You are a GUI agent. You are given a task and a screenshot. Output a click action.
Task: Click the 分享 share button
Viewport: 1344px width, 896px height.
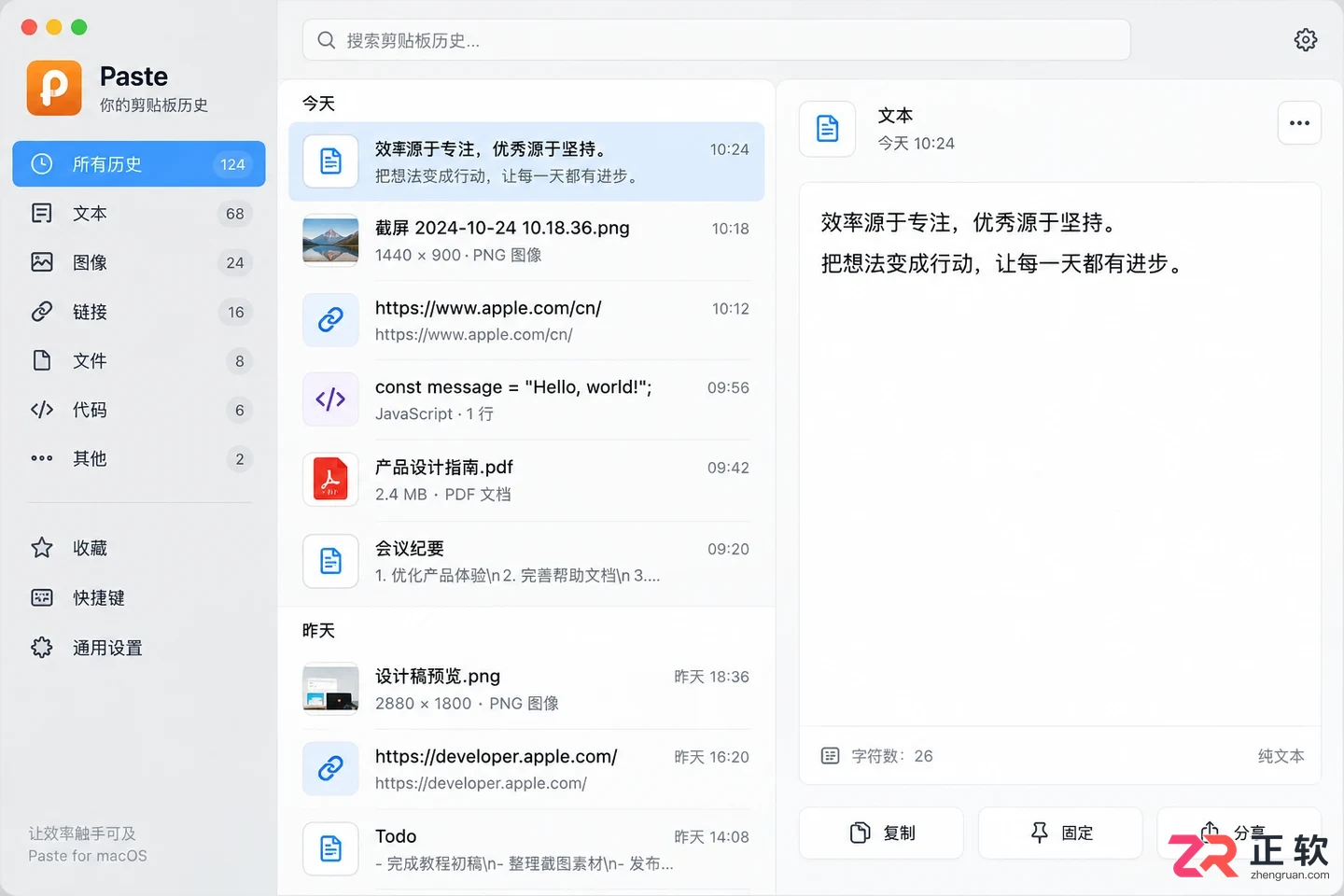[1239, 833]
